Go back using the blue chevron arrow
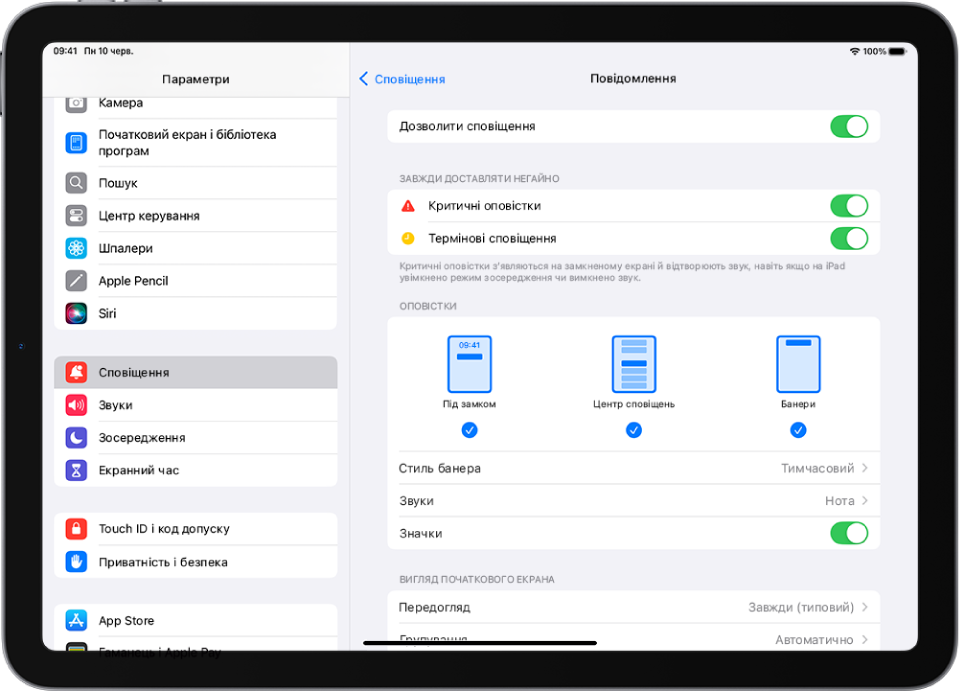 click(364, 78)
